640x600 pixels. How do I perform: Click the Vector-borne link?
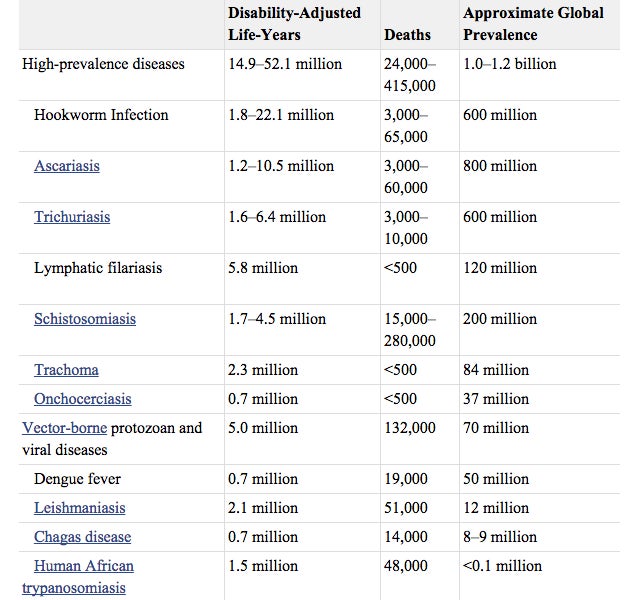[x=64, y=428]
